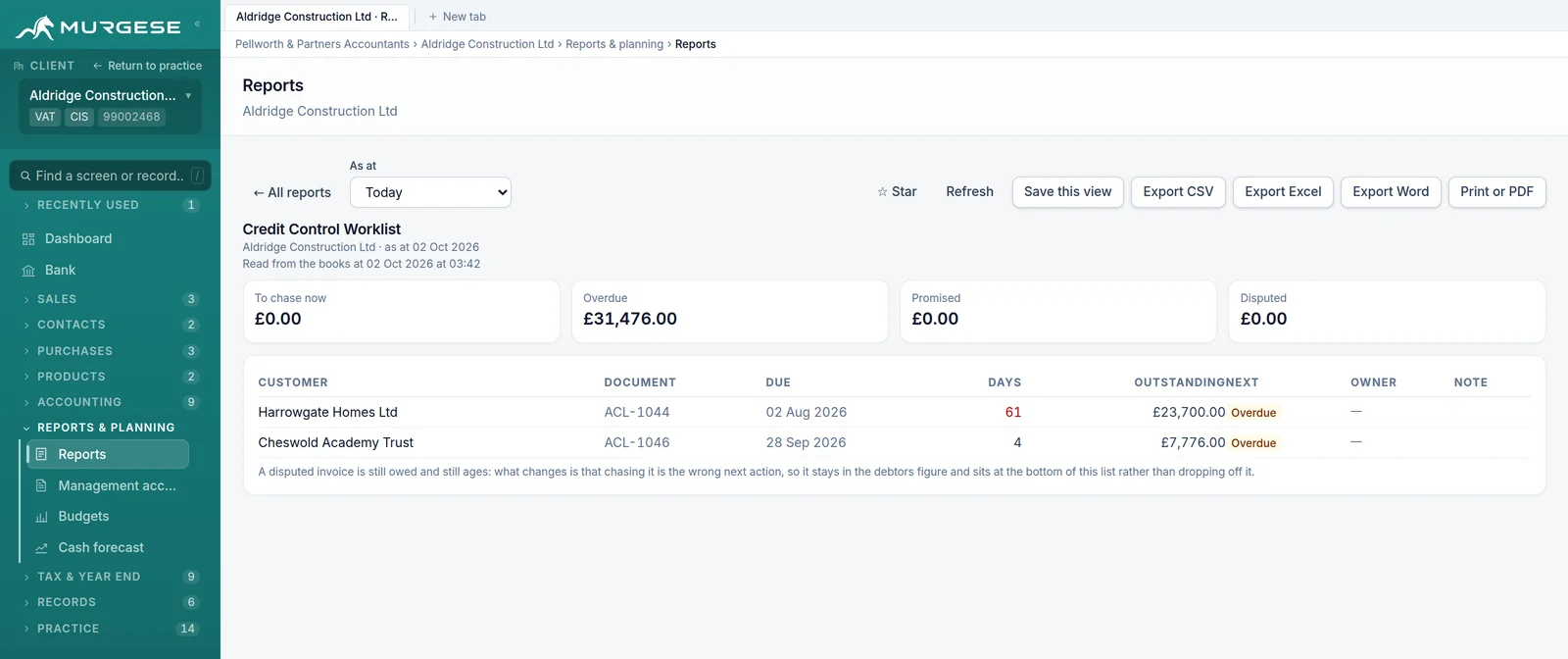
Task: Click the 99002468 client number badge
Action: point(131,117)
